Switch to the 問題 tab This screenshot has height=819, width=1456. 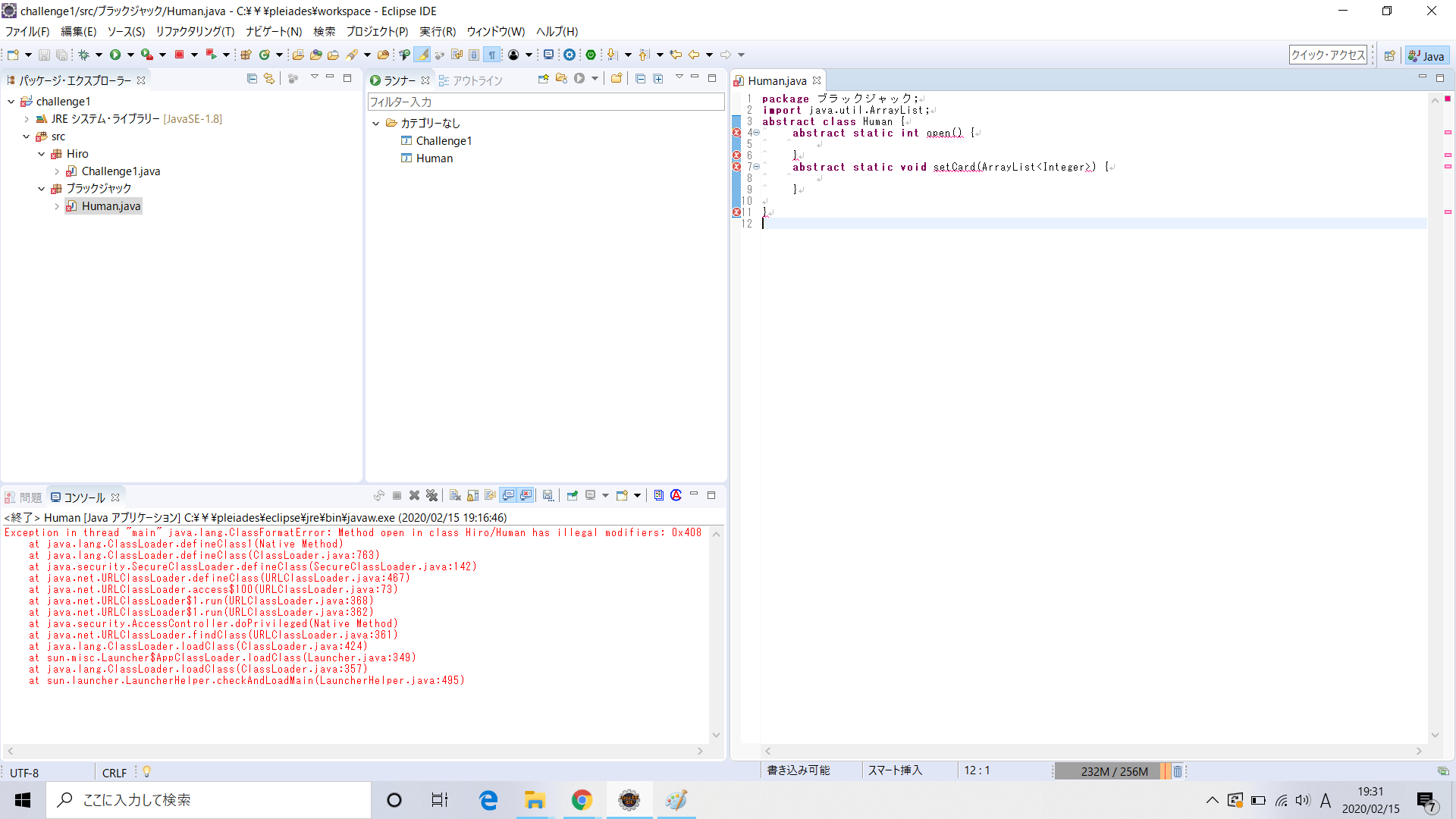tap(31, 497)
